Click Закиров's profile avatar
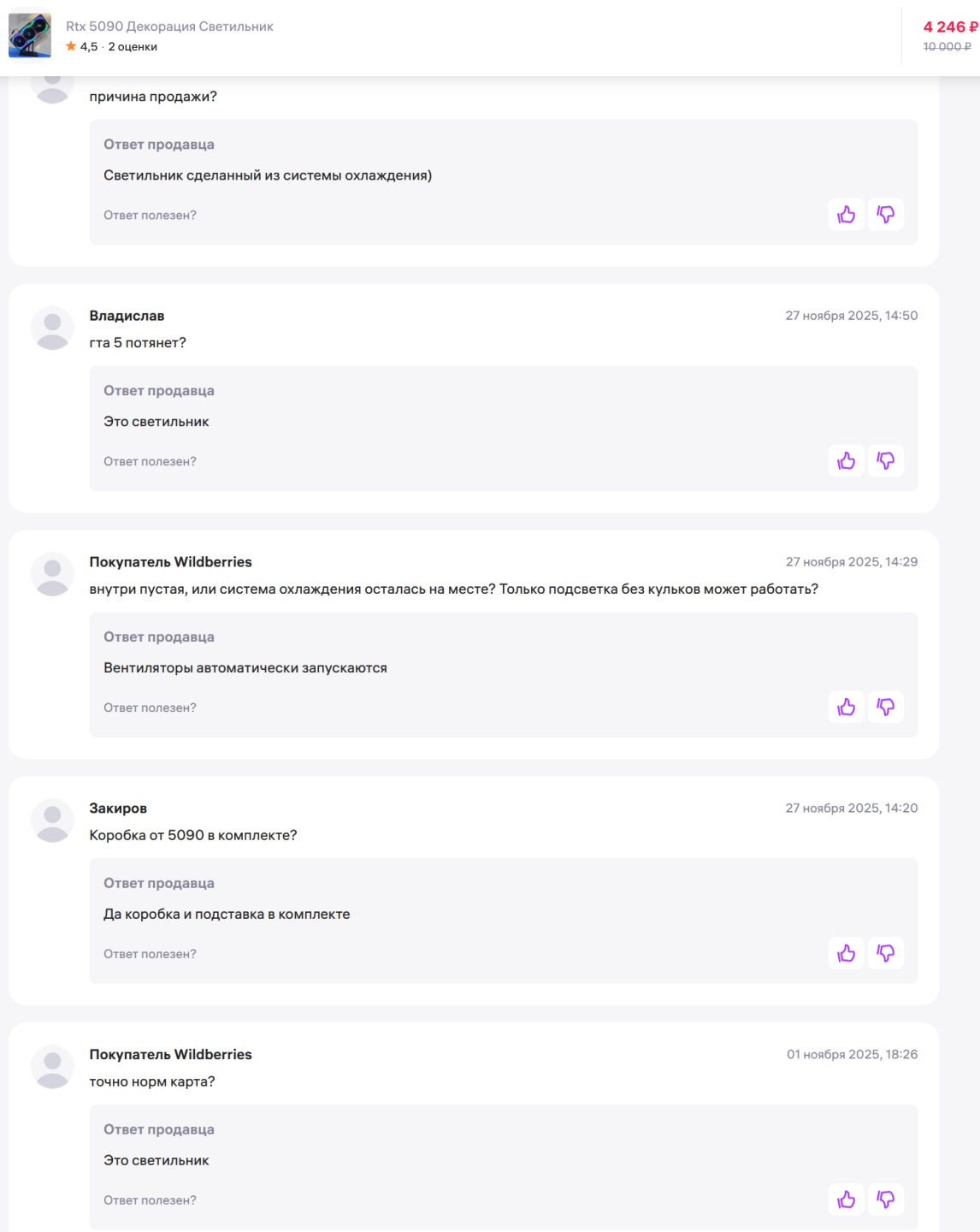Image resolution: width=980 pixels, height=1232 pixels. click(52, 821)
